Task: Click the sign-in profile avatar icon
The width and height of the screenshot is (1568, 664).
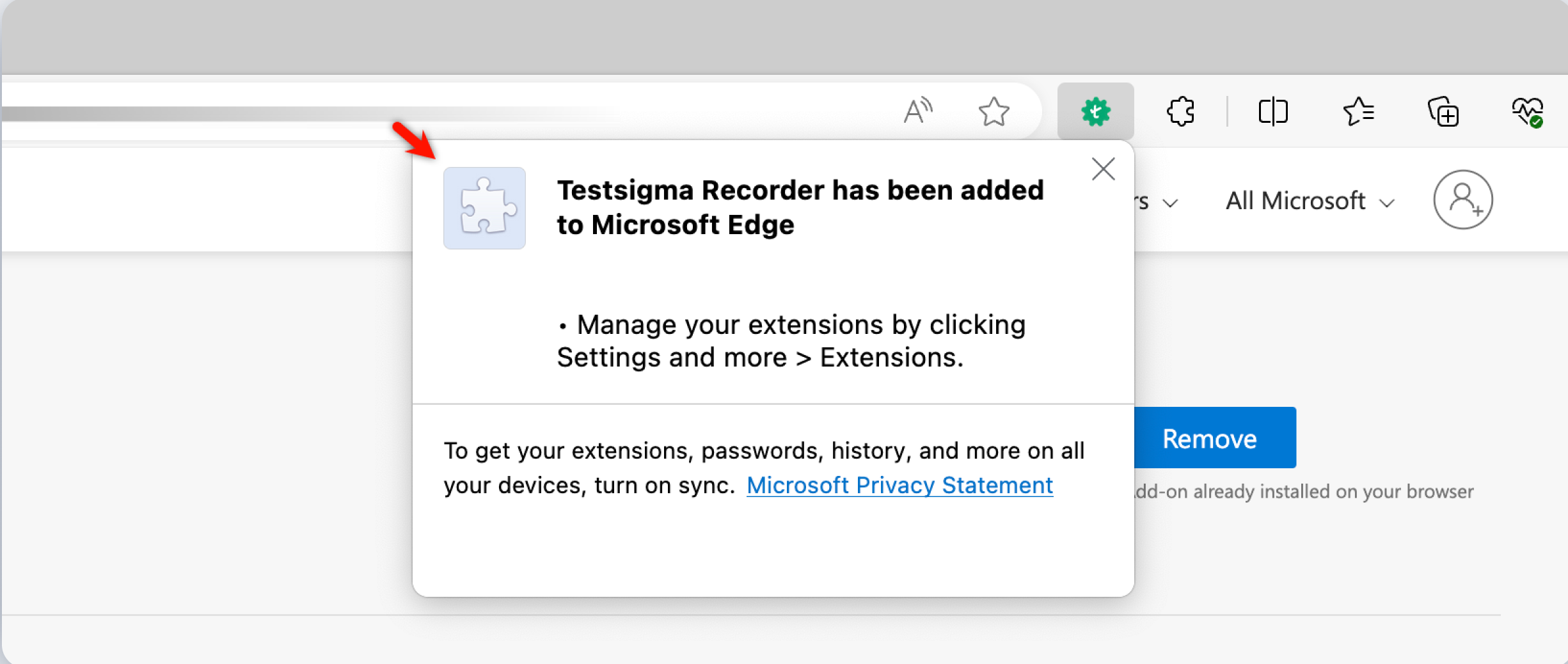Action: coord(1463,200)
